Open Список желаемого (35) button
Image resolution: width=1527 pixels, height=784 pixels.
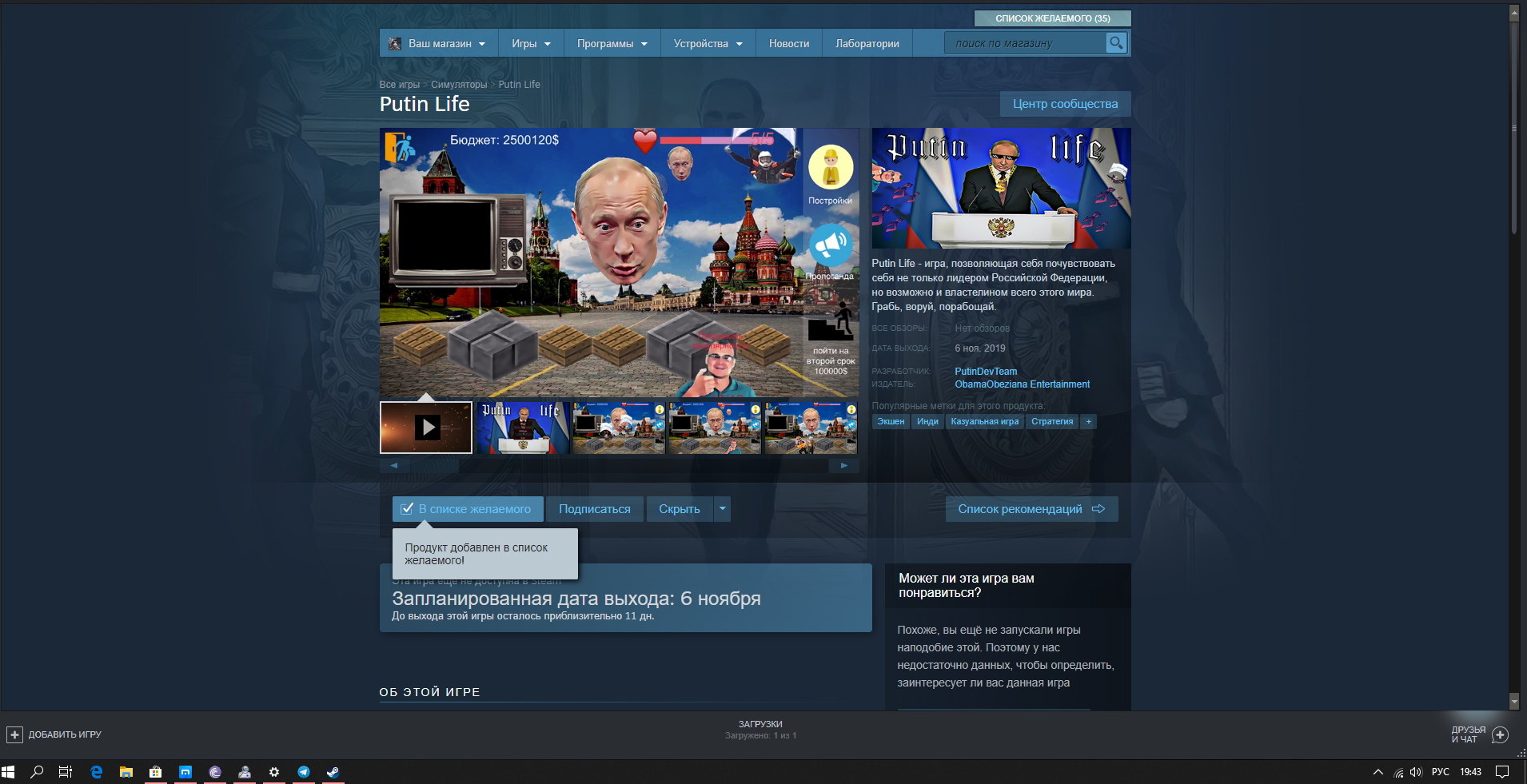[1052, 18]
